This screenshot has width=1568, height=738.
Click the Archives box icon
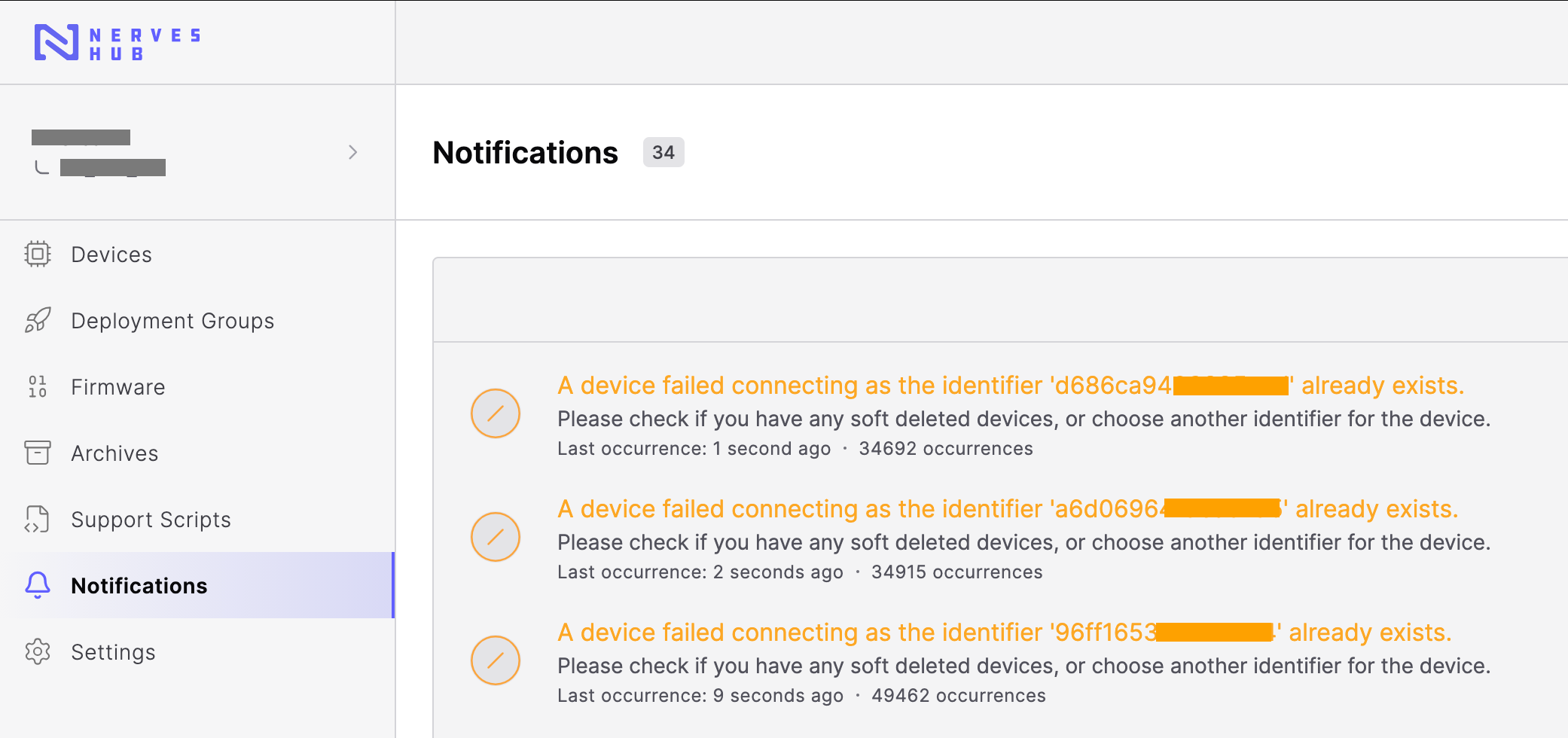(38, 453)
